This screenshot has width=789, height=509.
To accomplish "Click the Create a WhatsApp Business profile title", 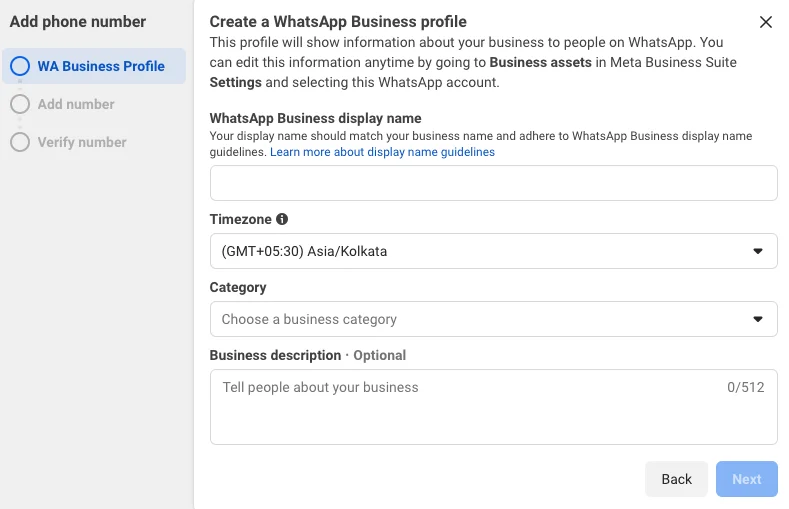I will 338,21.
